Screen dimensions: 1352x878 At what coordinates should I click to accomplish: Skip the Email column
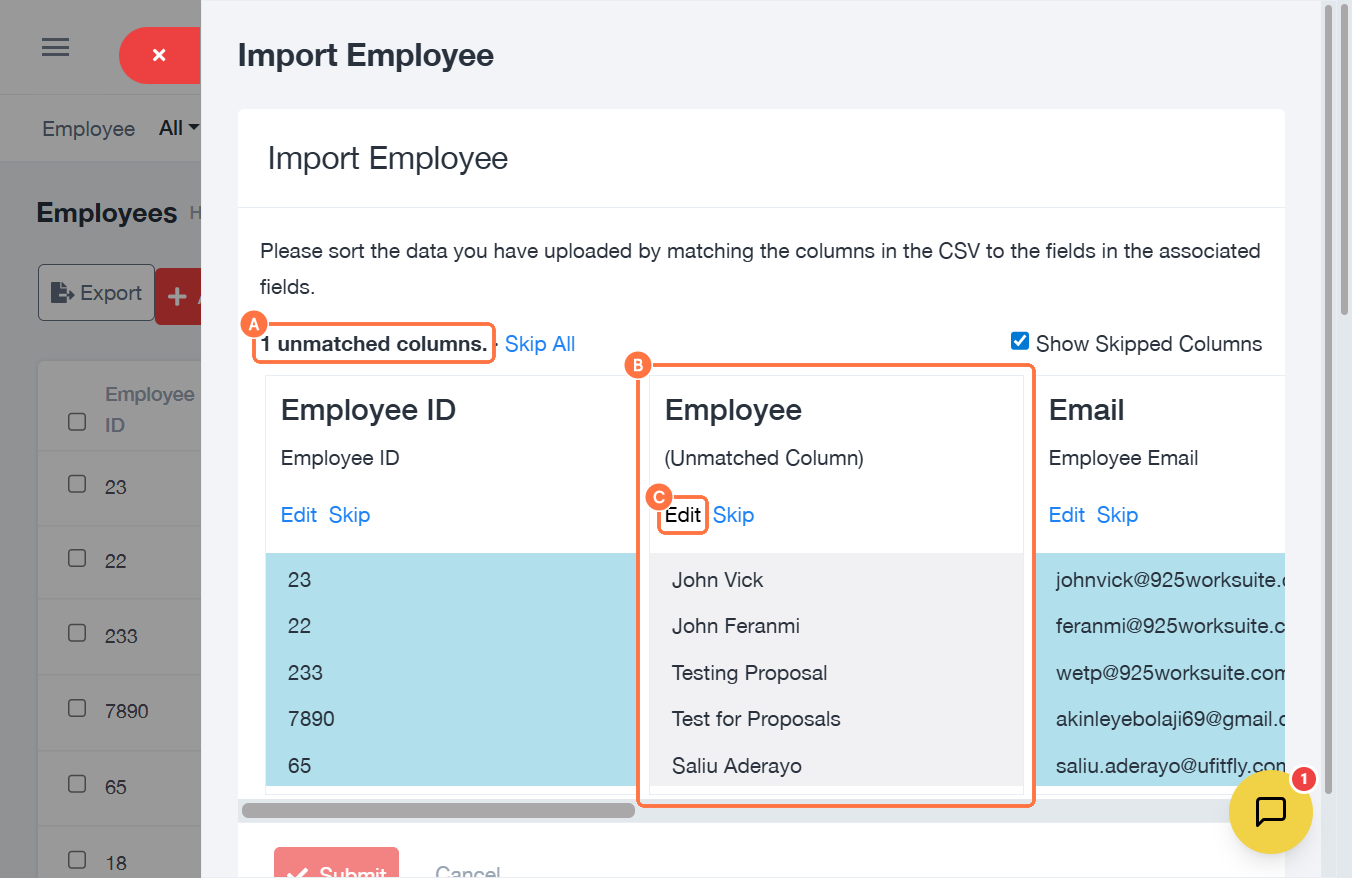(x=1117, y=515)
